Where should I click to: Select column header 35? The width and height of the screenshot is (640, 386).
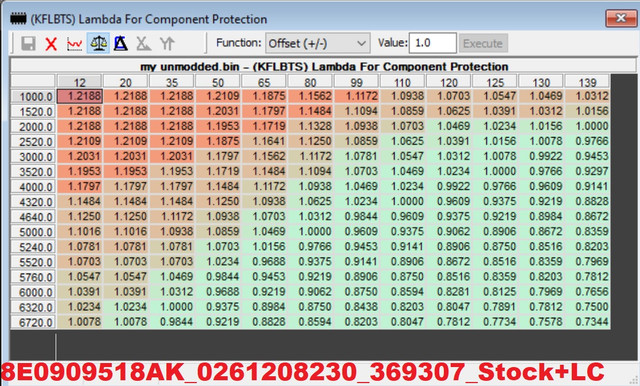(x=172, y=82)
